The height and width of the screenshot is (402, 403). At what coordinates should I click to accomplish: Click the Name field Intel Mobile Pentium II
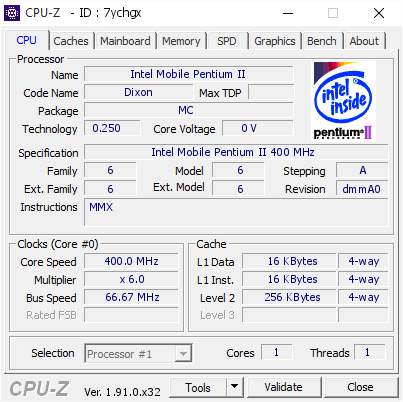click(189, 74)
